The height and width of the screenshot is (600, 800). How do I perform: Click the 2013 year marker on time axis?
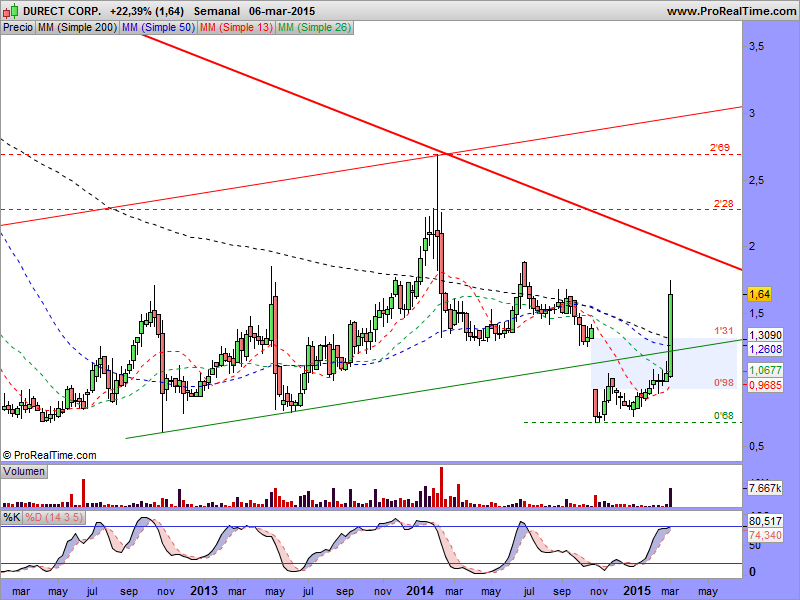[204, 591]
